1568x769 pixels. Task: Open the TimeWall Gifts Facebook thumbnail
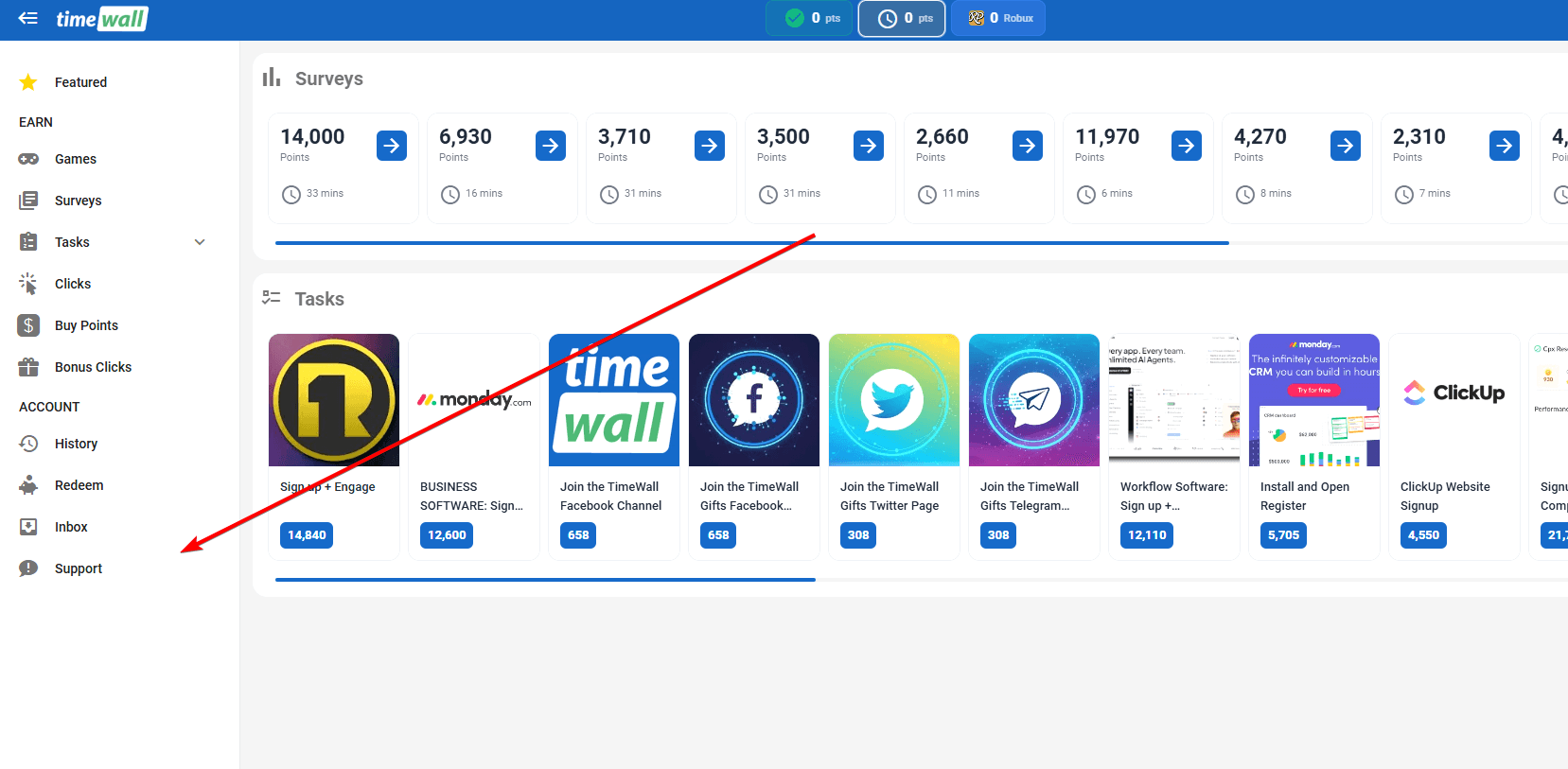(x=754, y=400)
